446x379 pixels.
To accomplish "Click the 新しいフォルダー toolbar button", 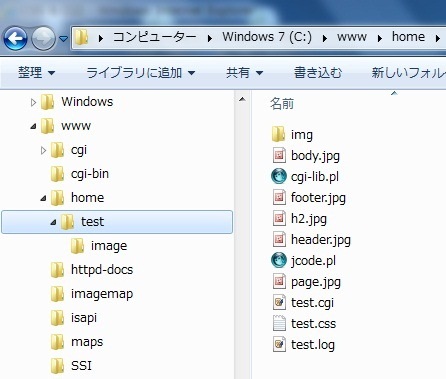I will pyautogui.click(x=409, y=72).
